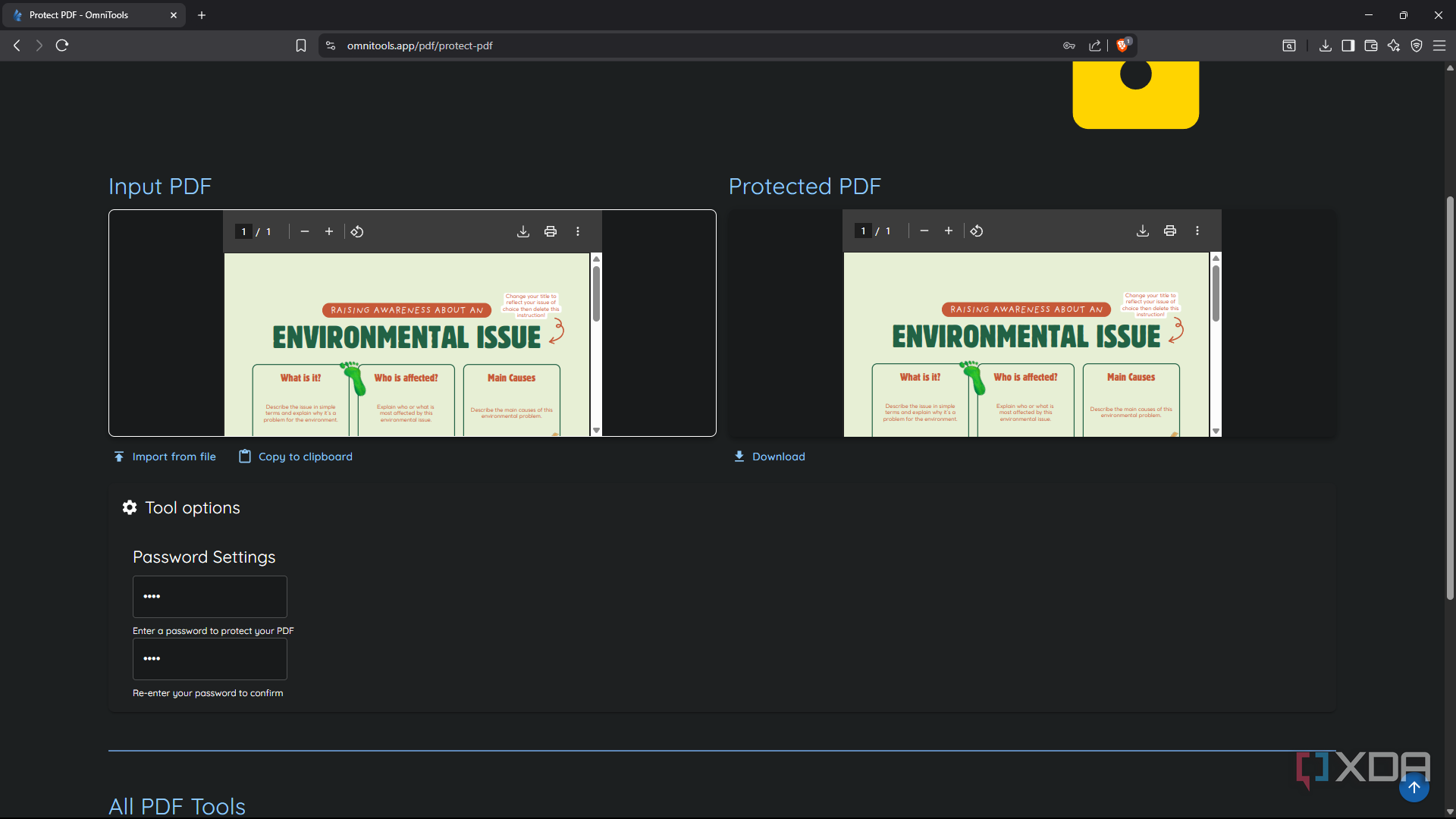This screenshot has width=1456, height=819.
Task: Click the Tool options gear icon
Action: (x=130, y=508)
